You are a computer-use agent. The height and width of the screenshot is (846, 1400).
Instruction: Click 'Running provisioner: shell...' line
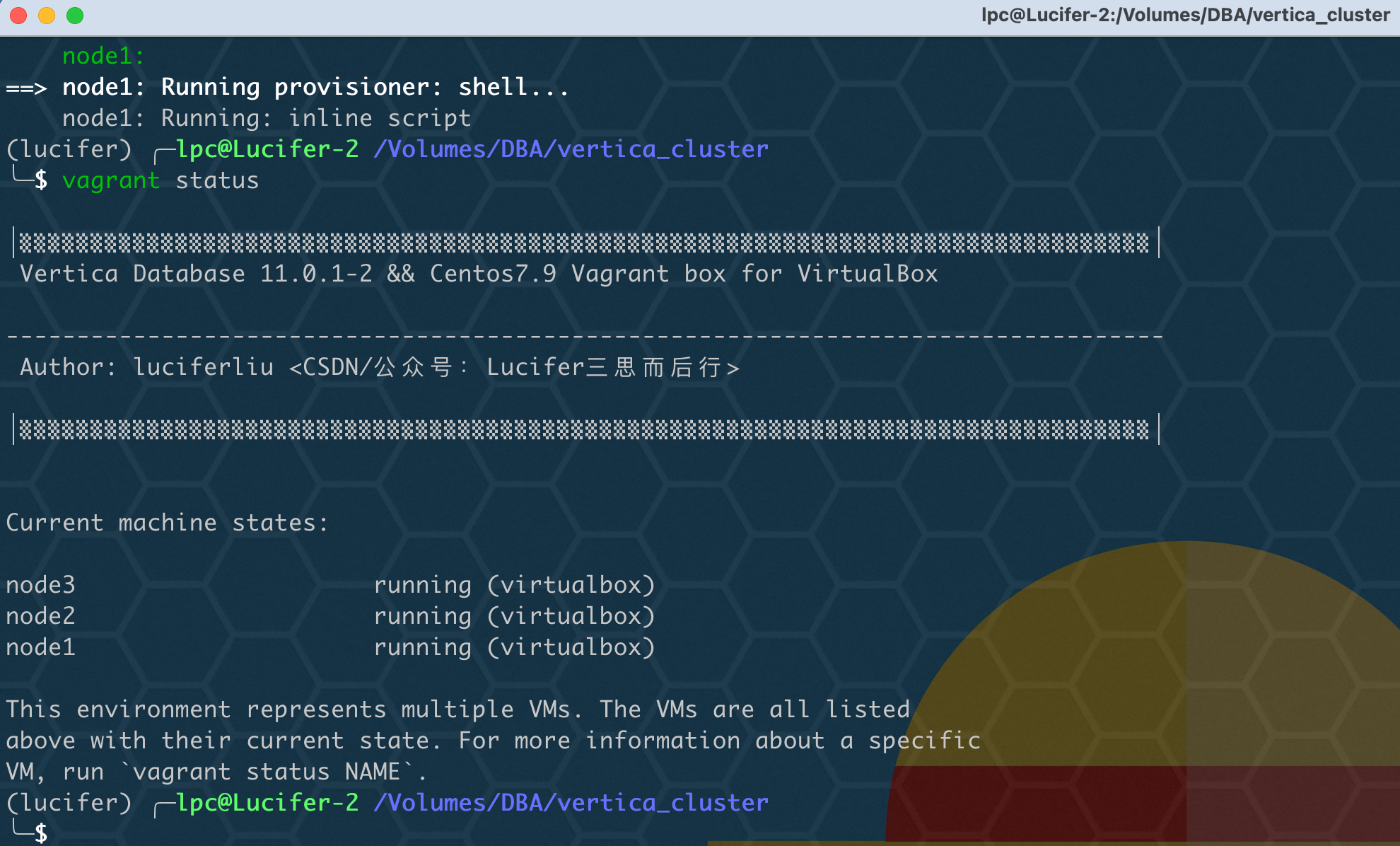tap(364, 88)
